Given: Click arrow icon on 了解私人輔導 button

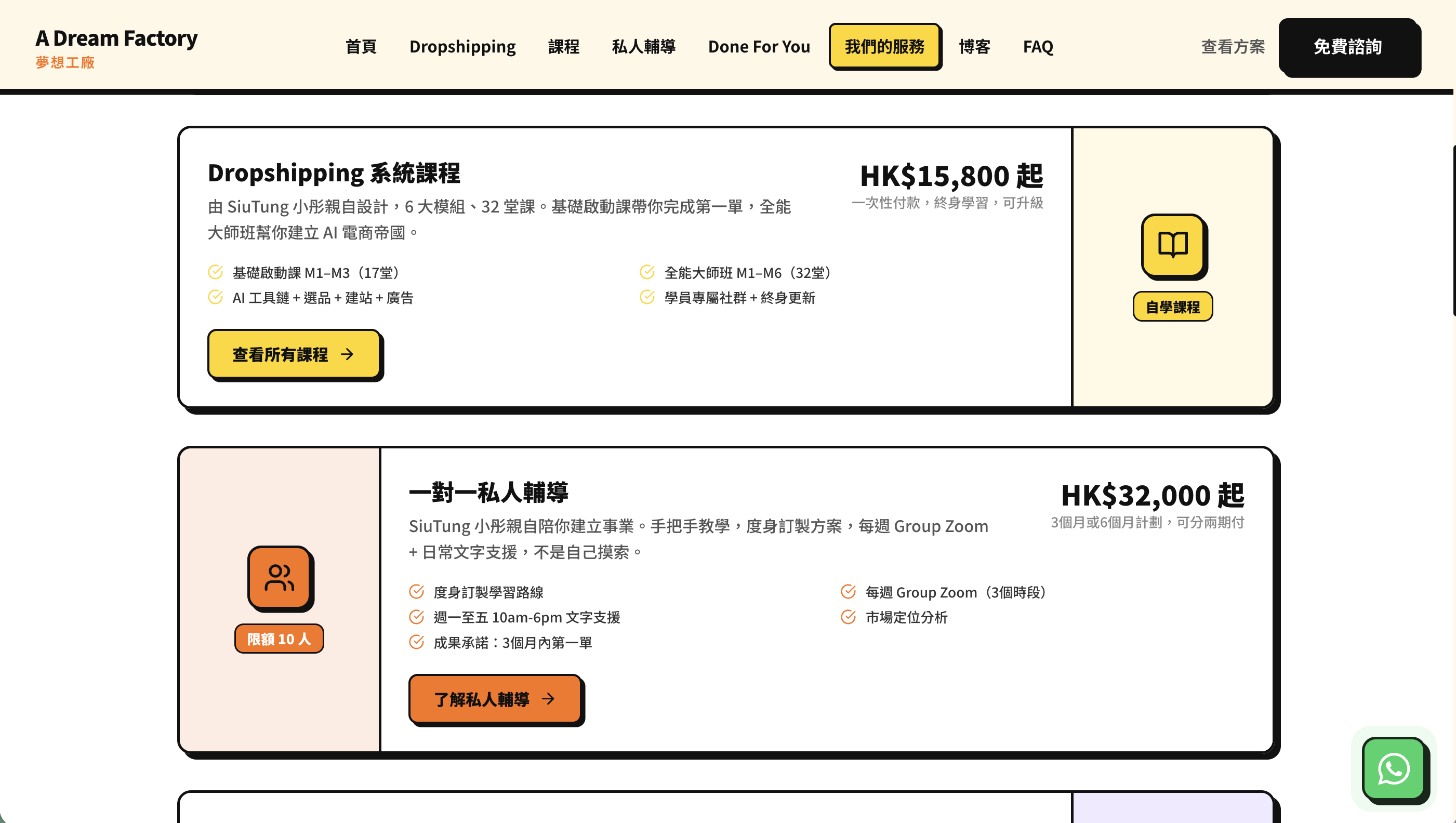Looking at the screenshot, I should (548, 699).
